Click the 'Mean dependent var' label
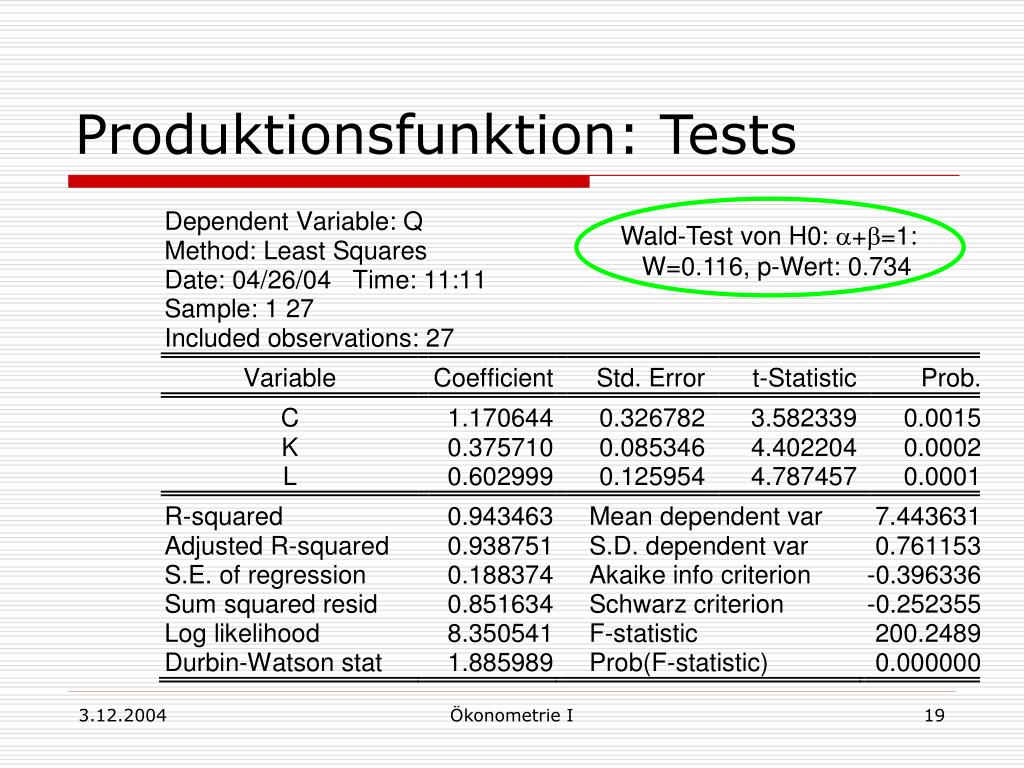 (705, 517)
